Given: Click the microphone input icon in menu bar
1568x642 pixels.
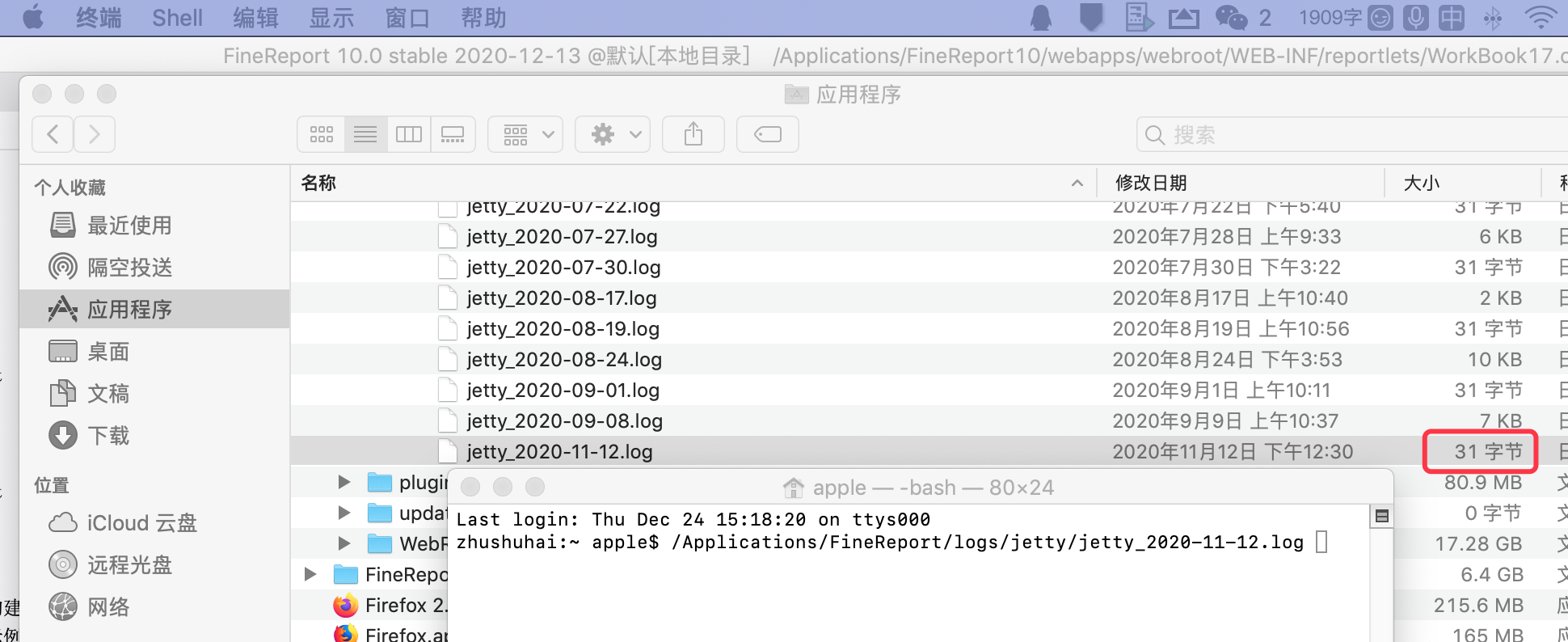Looking at the screenshot, I should [1415, 17].
